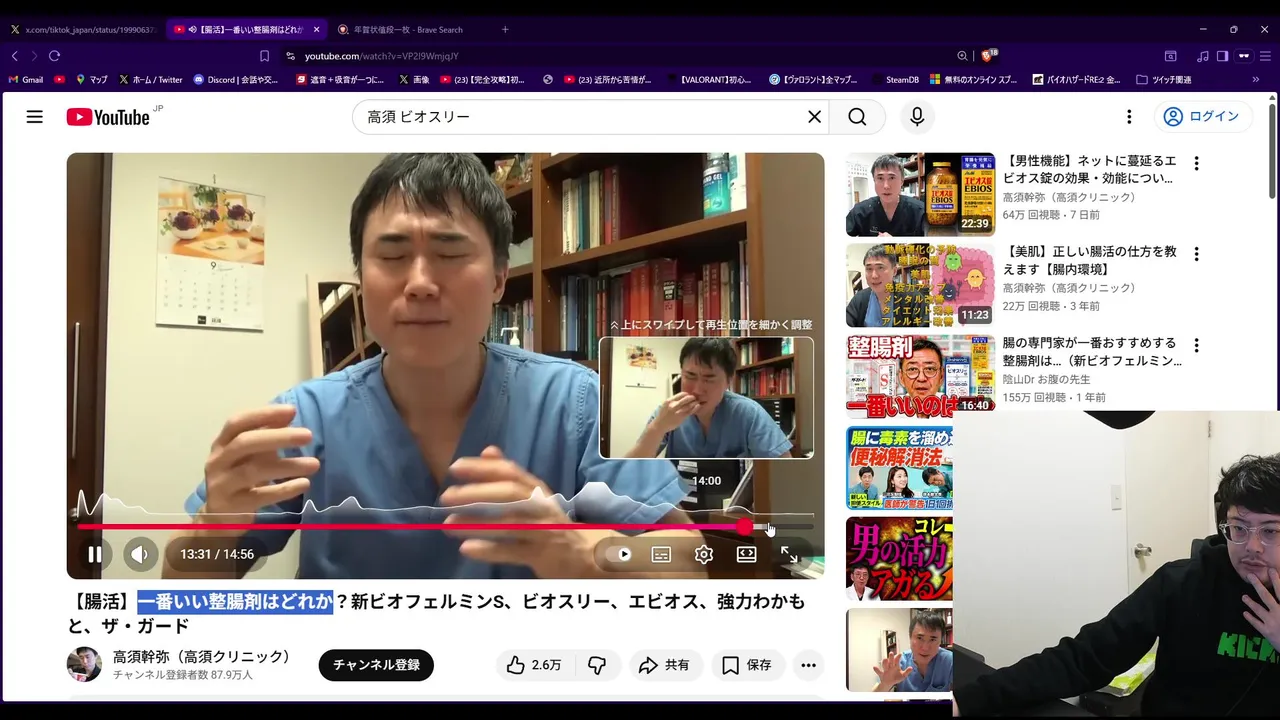Image resolution: width=1280 pixels, height=720 pixels.
Task: Open 便秘解消法 recommended thumbnail
Action: point(899,467)
